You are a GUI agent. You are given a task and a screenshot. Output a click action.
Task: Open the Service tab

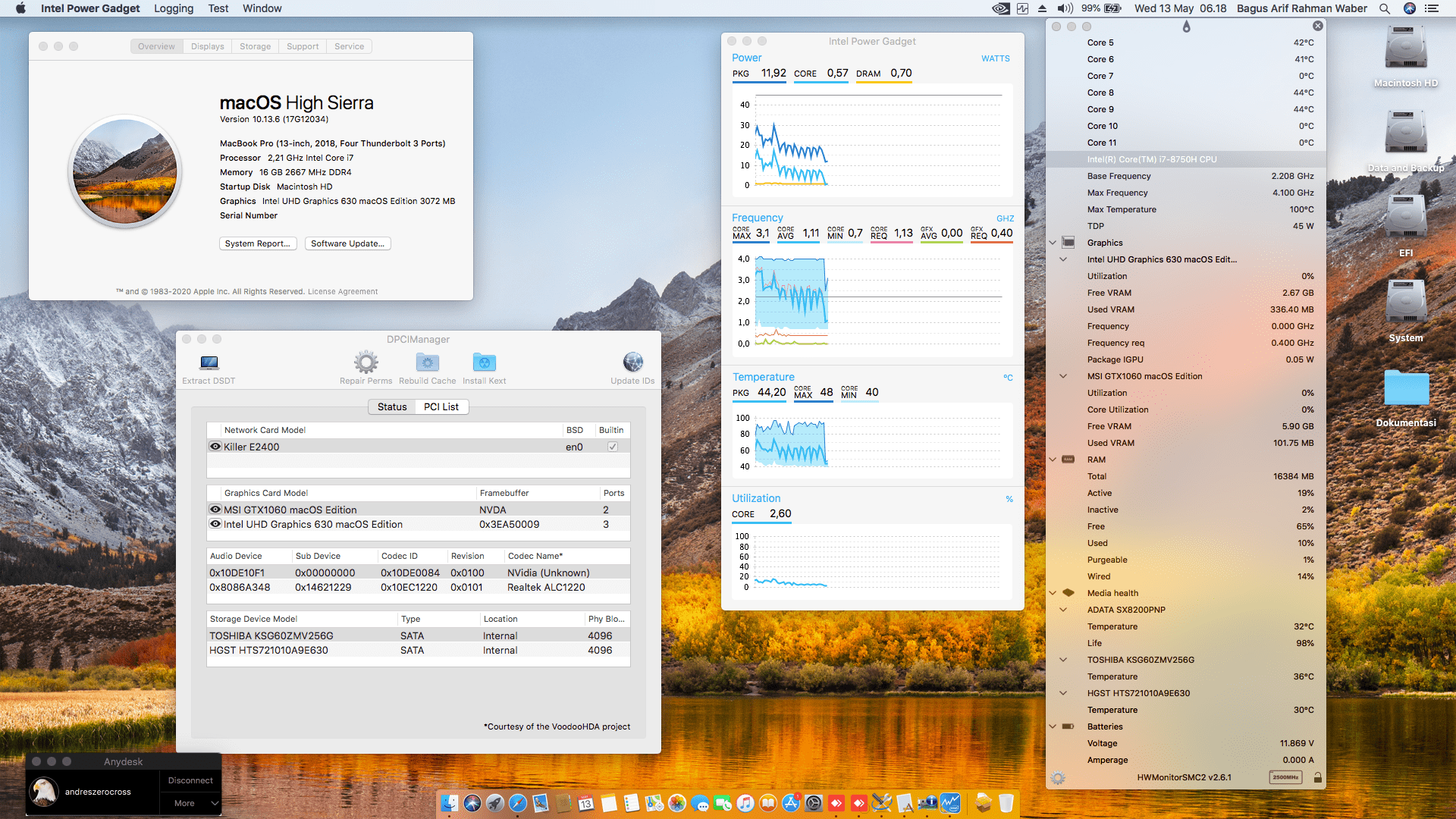click(349, 46)
